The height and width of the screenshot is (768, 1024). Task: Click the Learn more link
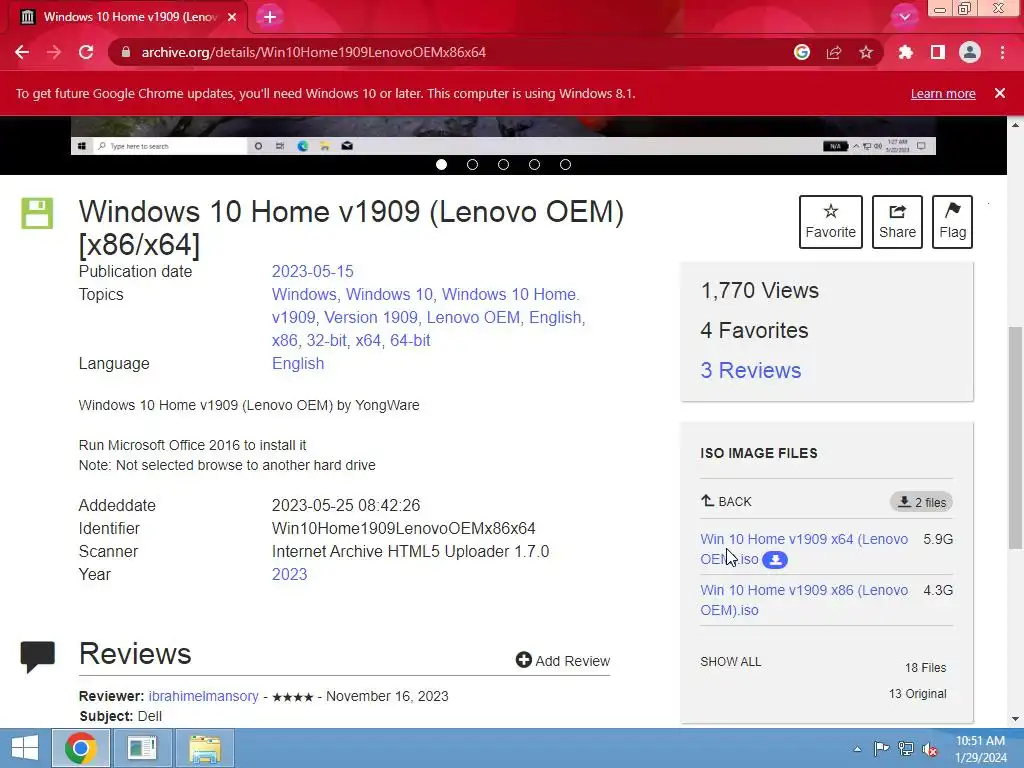click(943, 93)
